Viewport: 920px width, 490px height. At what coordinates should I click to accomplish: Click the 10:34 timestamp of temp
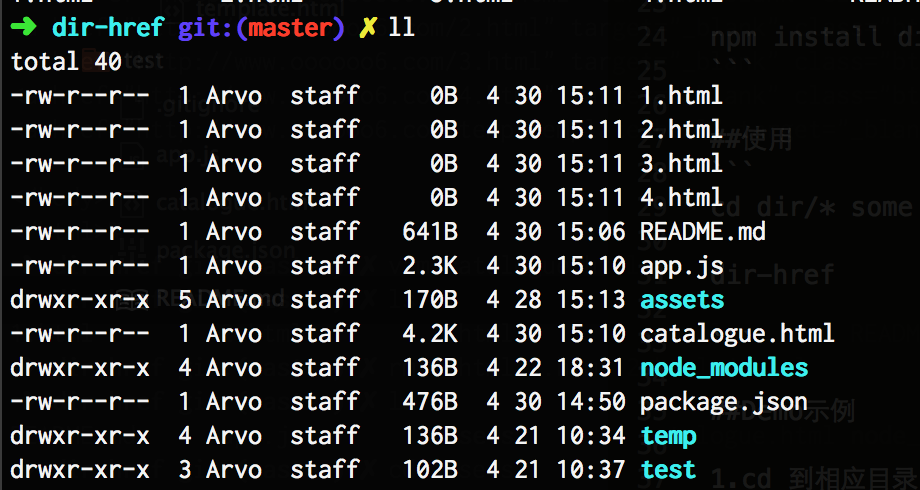click(x=591, y=435)
